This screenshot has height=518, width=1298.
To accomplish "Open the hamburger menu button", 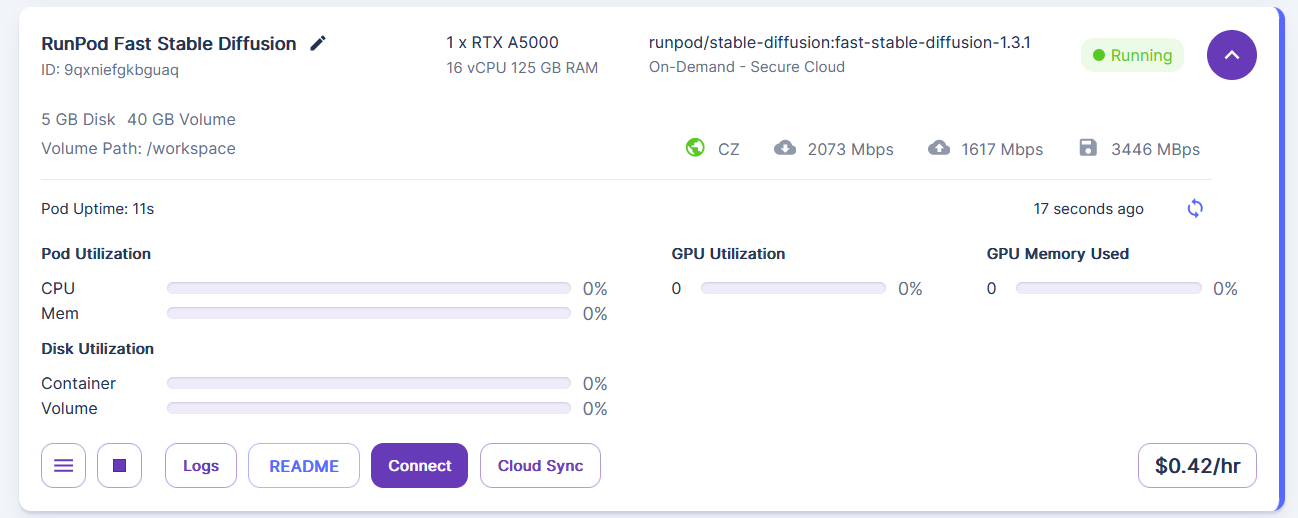I will (x=63, y=466).
